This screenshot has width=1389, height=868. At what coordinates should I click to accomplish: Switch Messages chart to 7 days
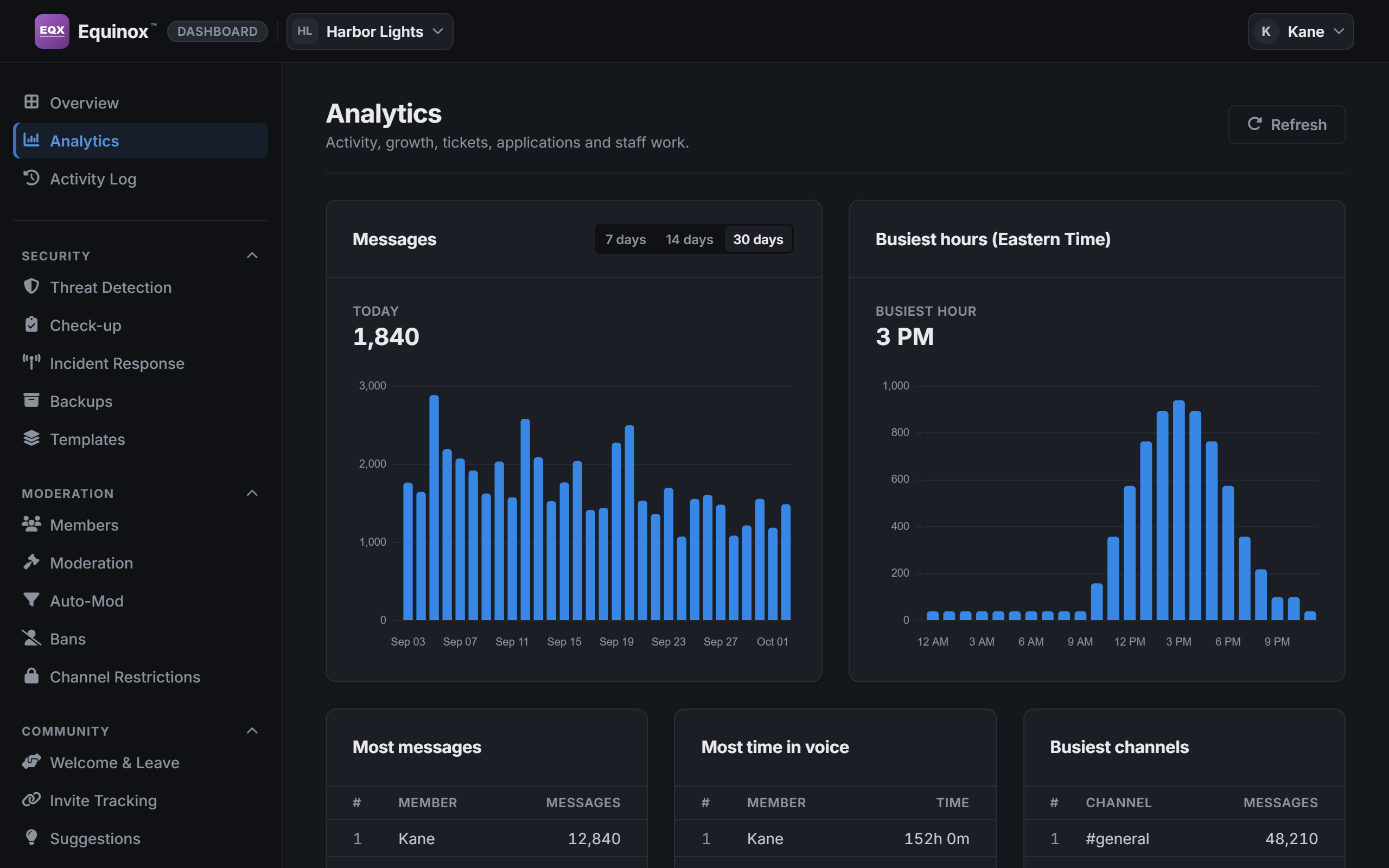pos(625,239)
